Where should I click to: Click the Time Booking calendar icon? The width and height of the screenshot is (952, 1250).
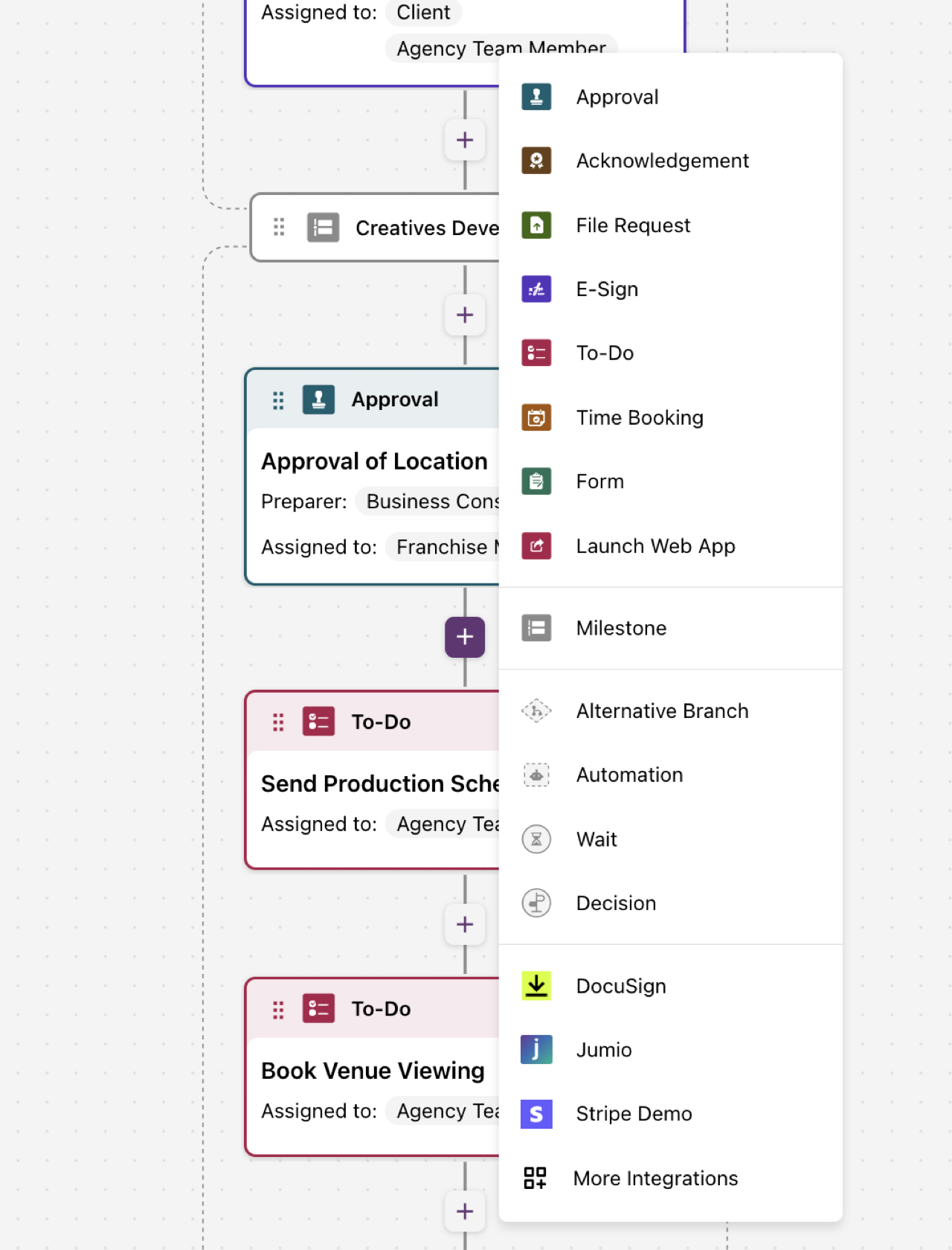536,417
